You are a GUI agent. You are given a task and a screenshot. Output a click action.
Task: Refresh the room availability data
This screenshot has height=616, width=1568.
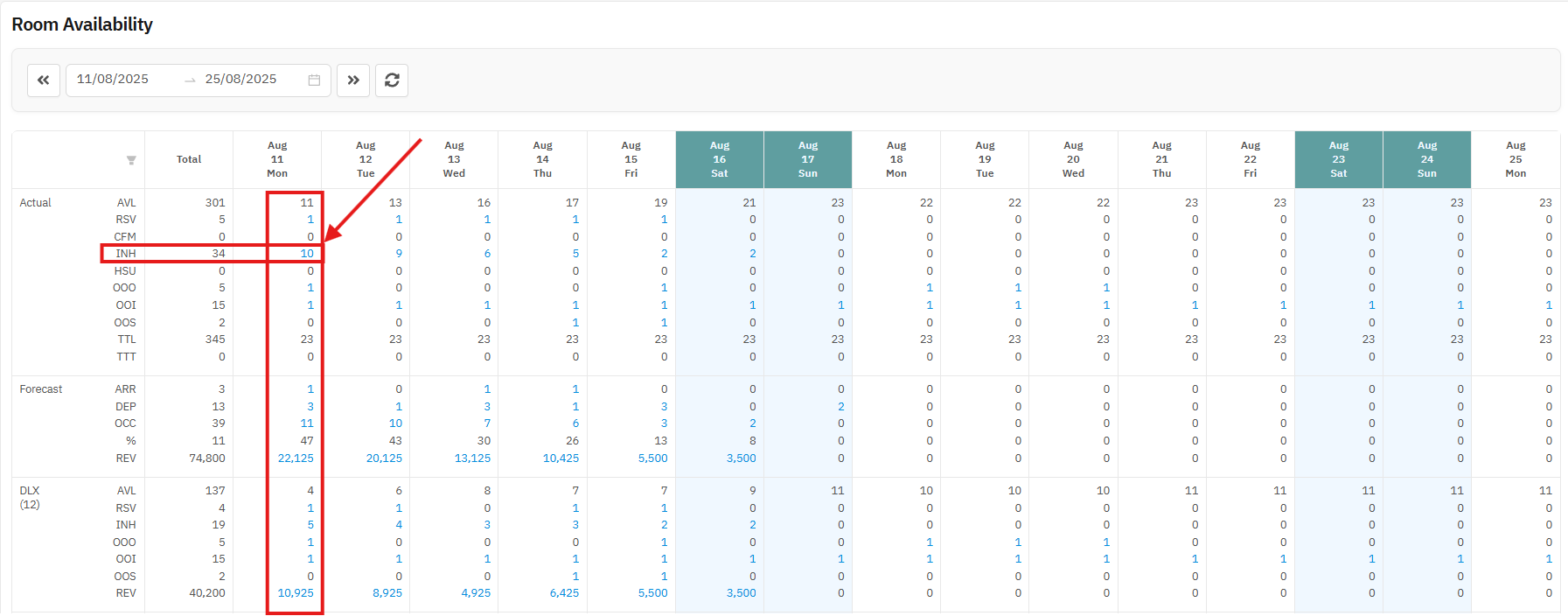[x=392, y=80]
